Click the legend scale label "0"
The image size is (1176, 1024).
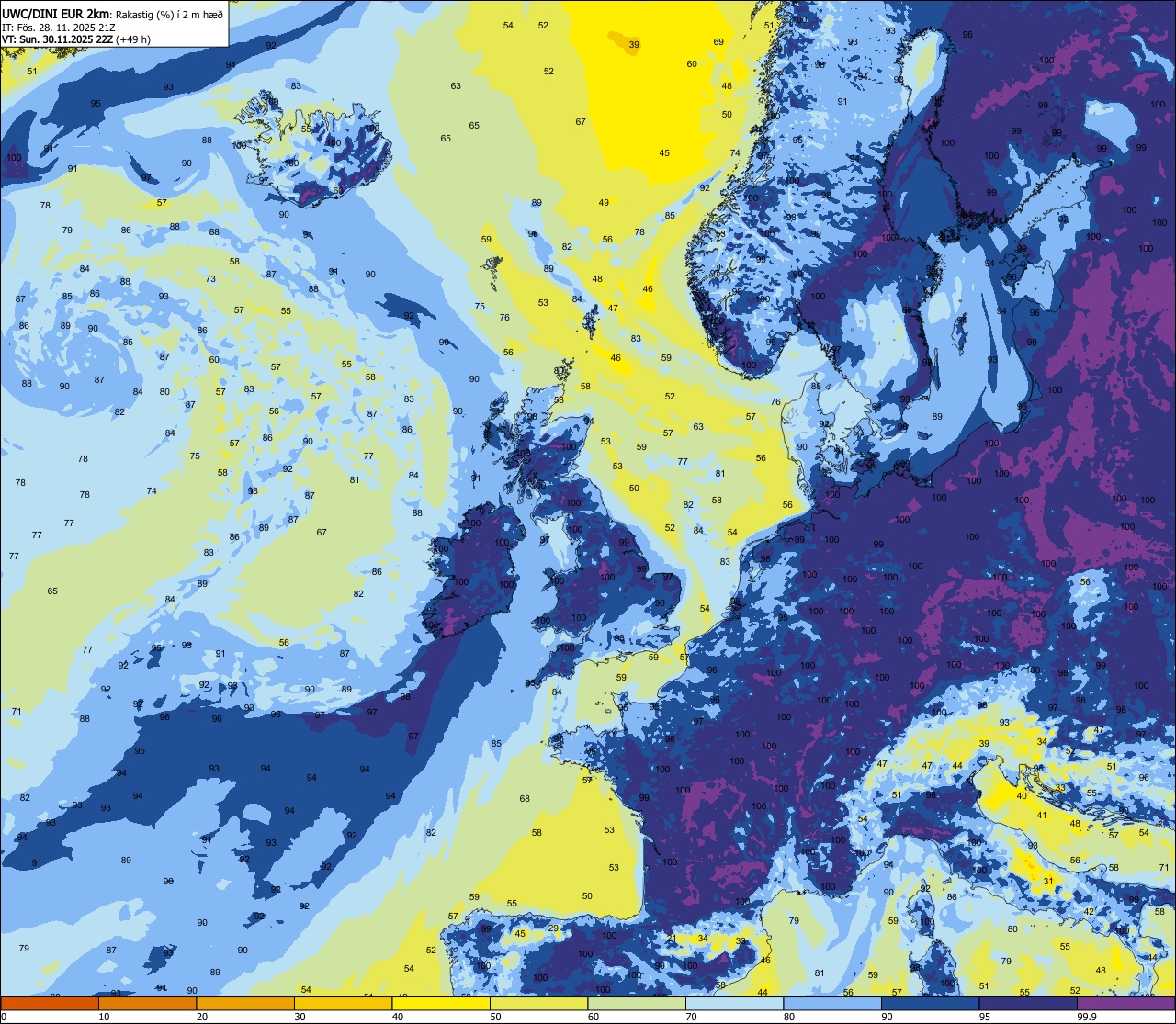(5, 1017)
